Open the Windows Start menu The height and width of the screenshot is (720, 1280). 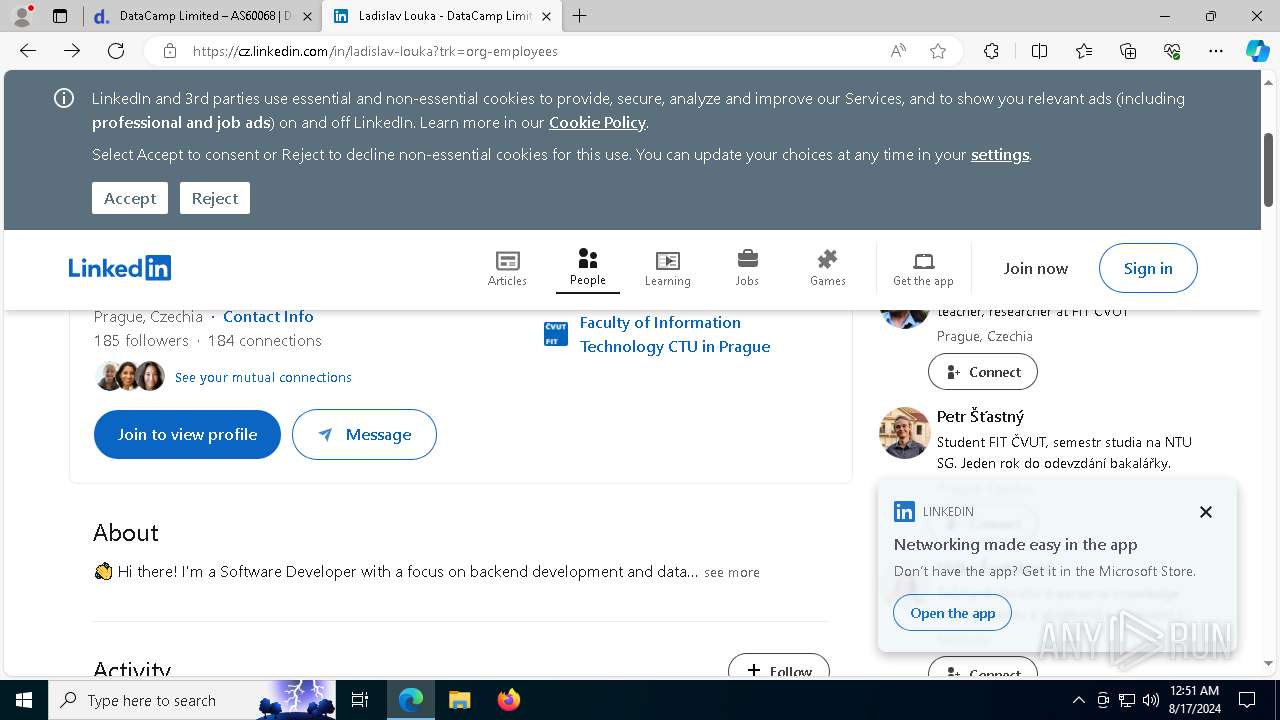click(24, 700)
